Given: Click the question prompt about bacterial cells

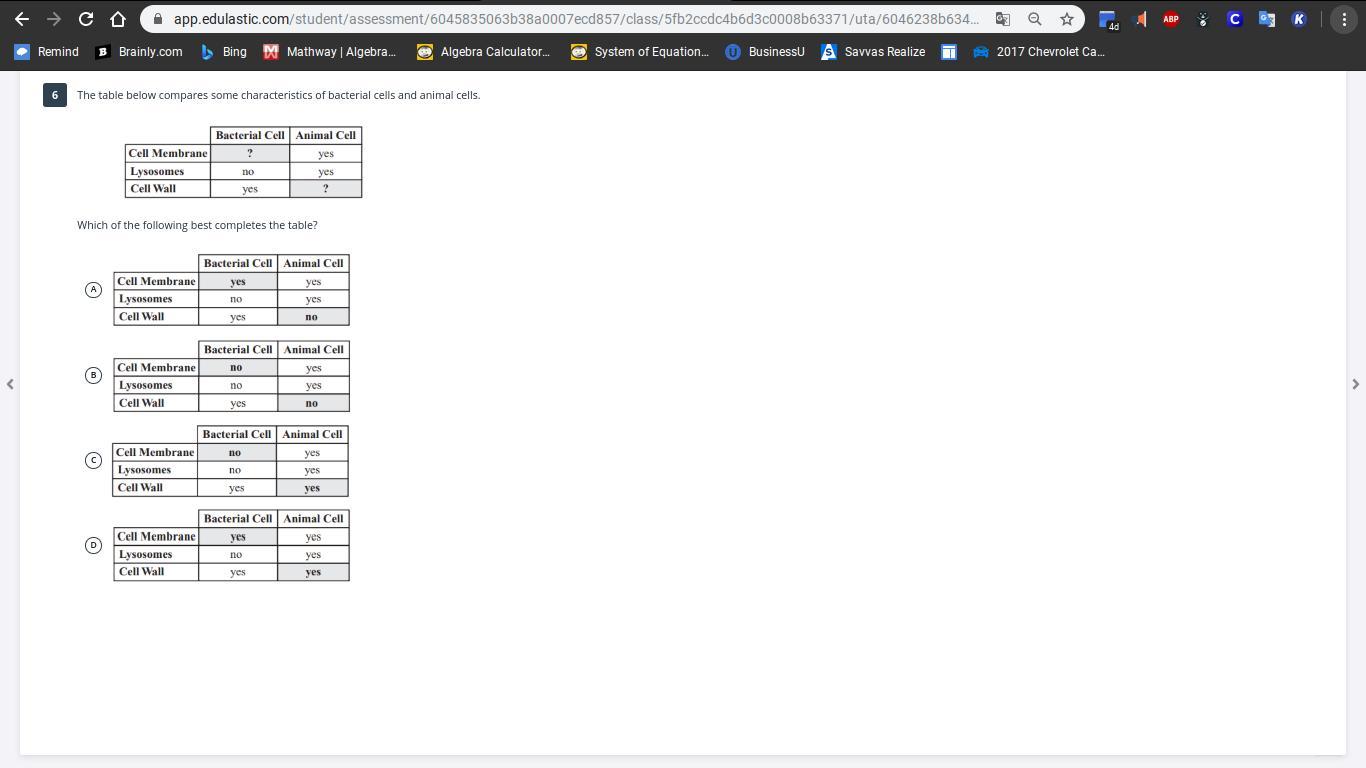Looking at the screenshot, I should (278, 95).
